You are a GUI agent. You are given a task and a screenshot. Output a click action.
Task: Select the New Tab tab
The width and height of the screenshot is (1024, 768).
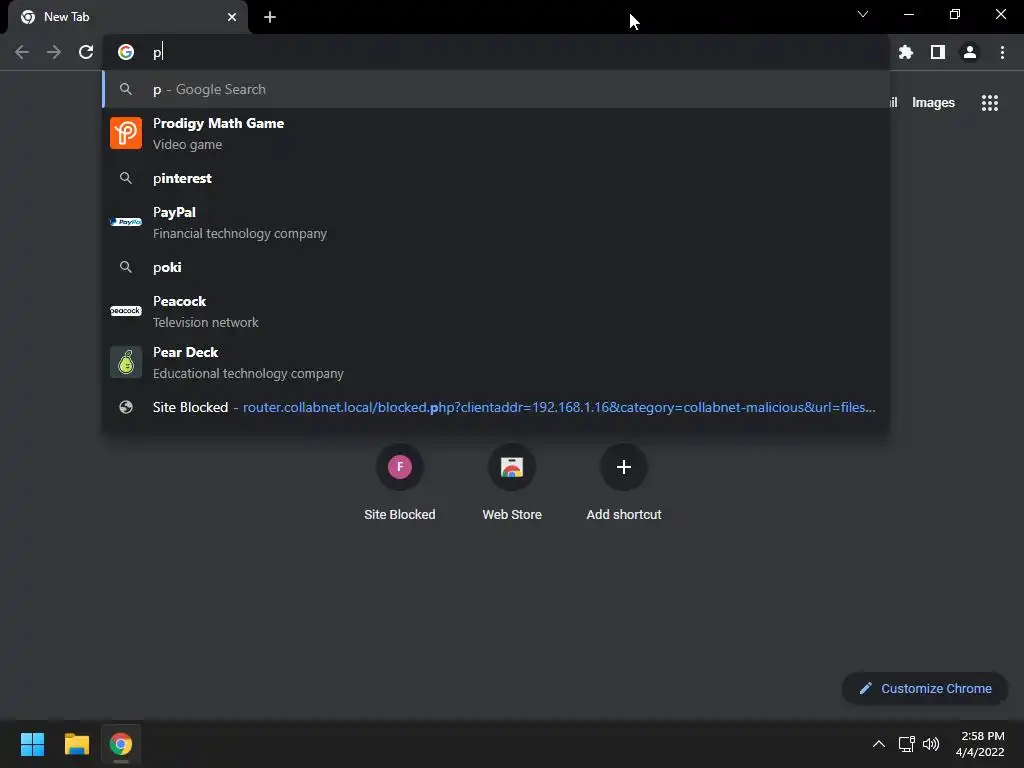click(x=128, y=17)
